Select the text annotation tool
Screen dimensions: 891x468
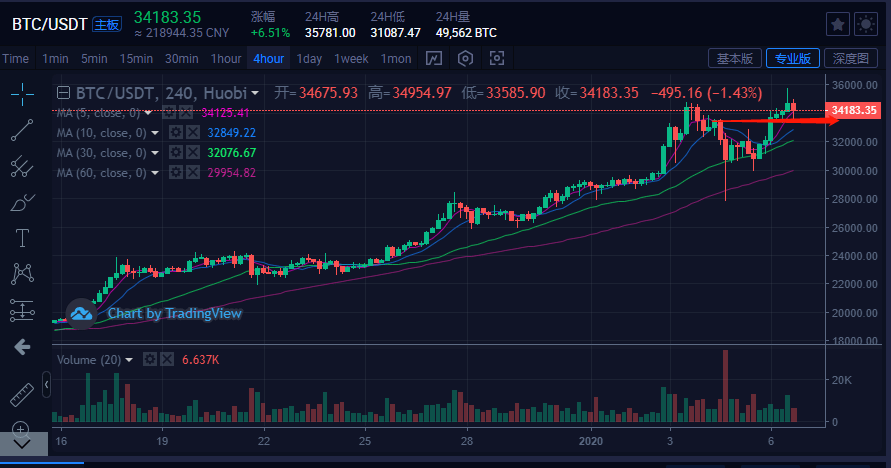(x=22, y=238)
